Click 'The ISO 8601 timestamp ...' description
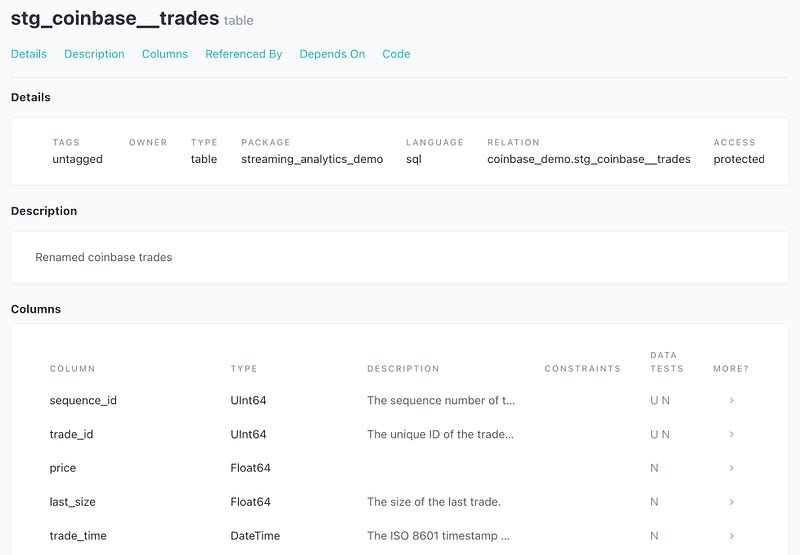The image size is (800, 555). coord(438,536)
